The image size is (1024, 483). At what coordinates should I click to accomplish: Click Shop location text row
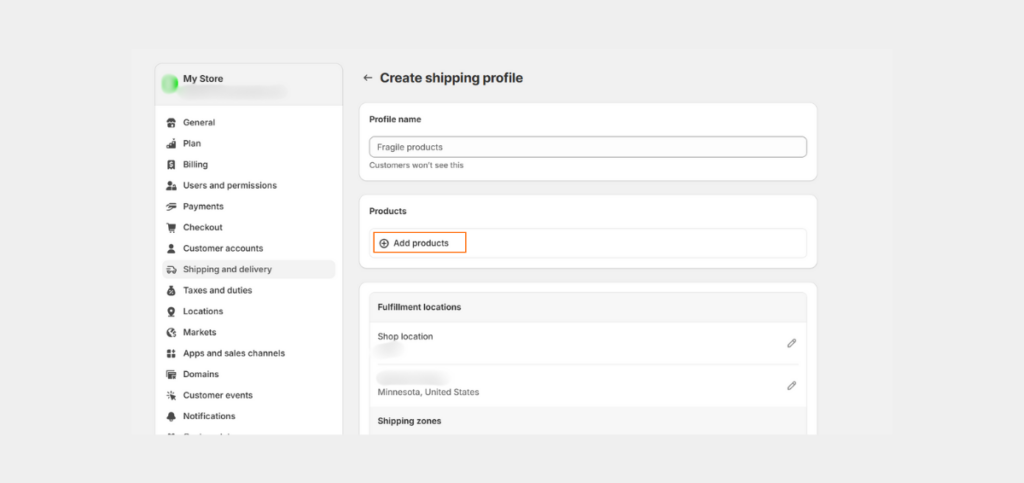tap(405, 337)
